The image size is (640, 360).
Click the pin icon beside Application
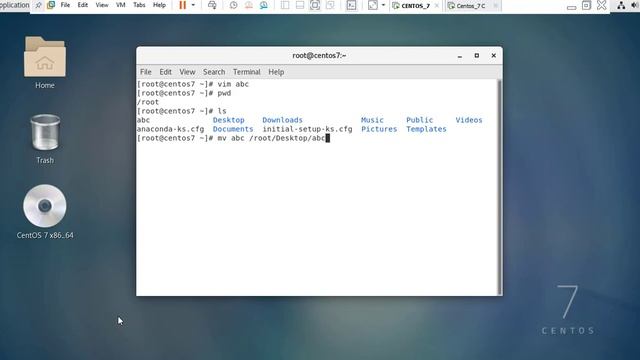(38, 5)
